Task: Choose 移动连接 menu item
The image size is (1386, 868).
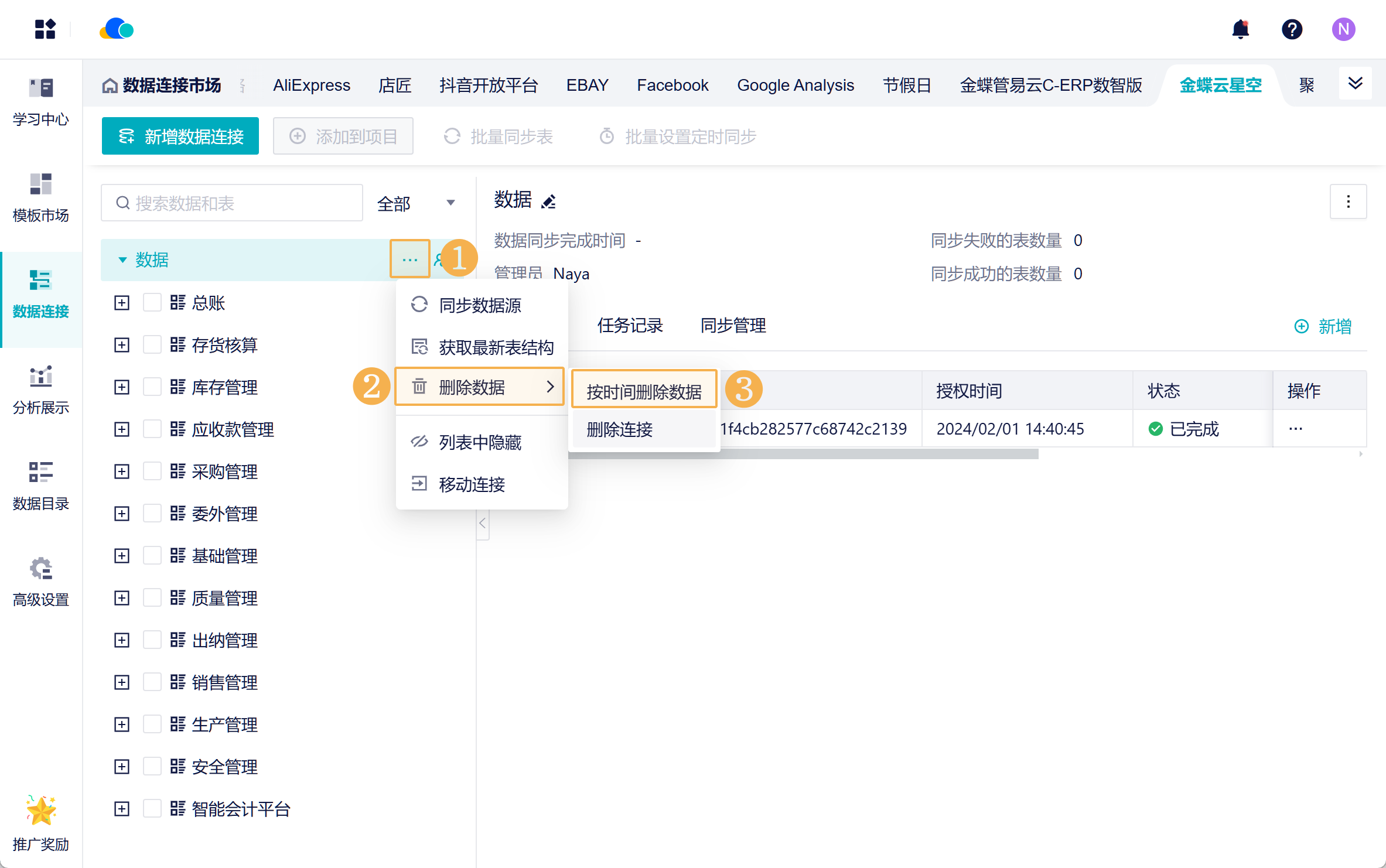Action: (482, 484)
